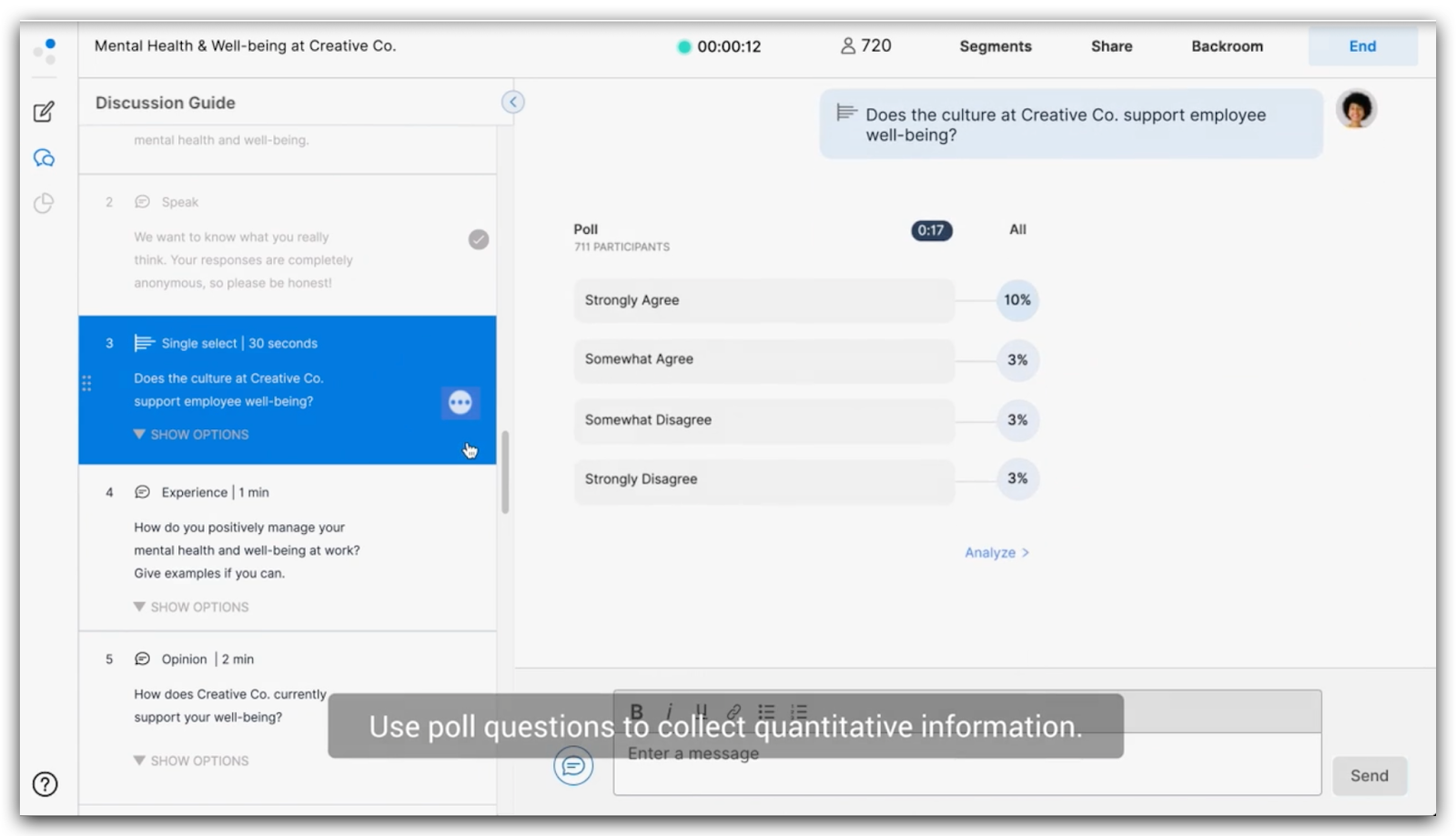This screenshot has height=836, width=1456.
Task: Click the round chat bubble button beside message box
Action: point(573,766)
